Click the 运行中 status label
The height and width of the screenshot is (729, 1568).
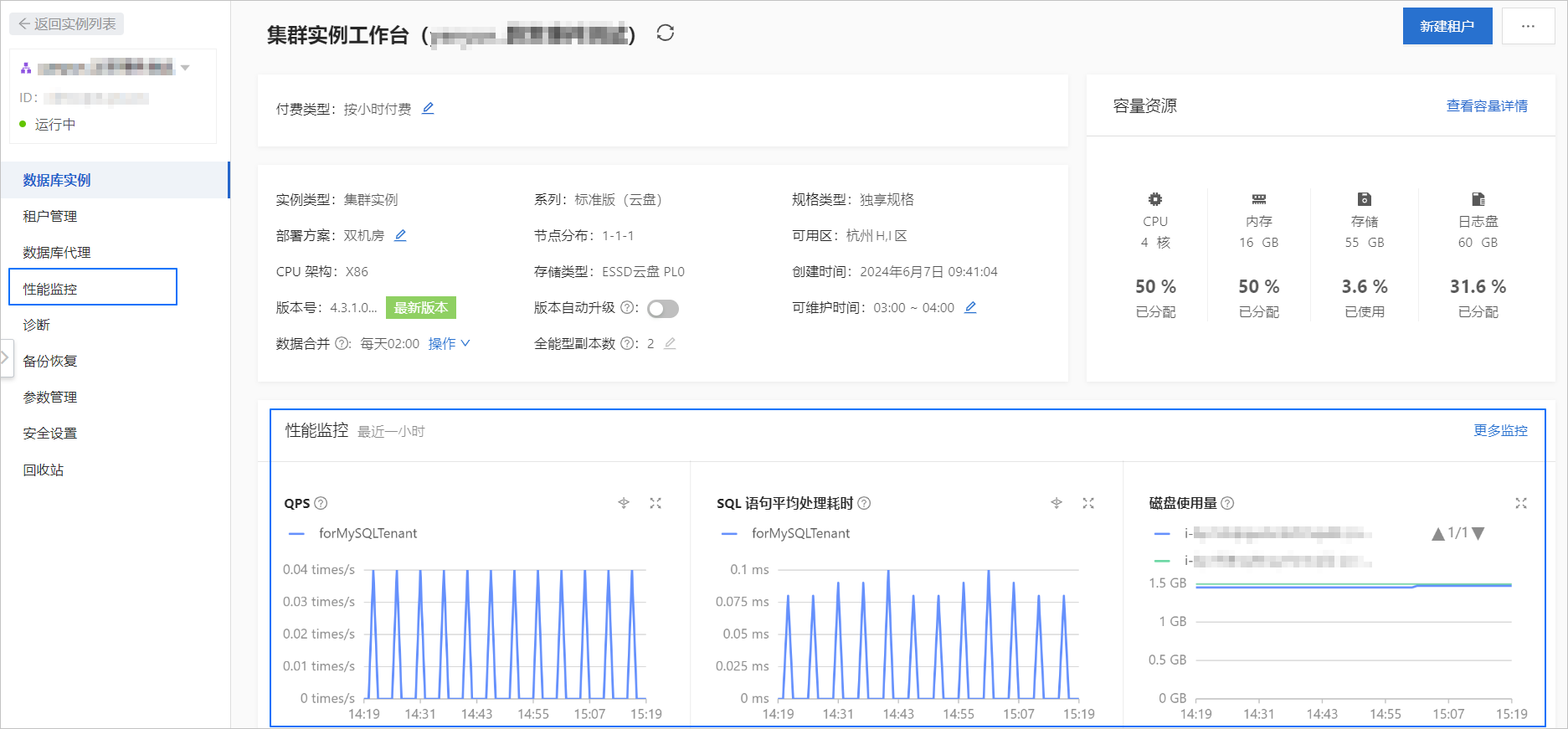point(55,124)
